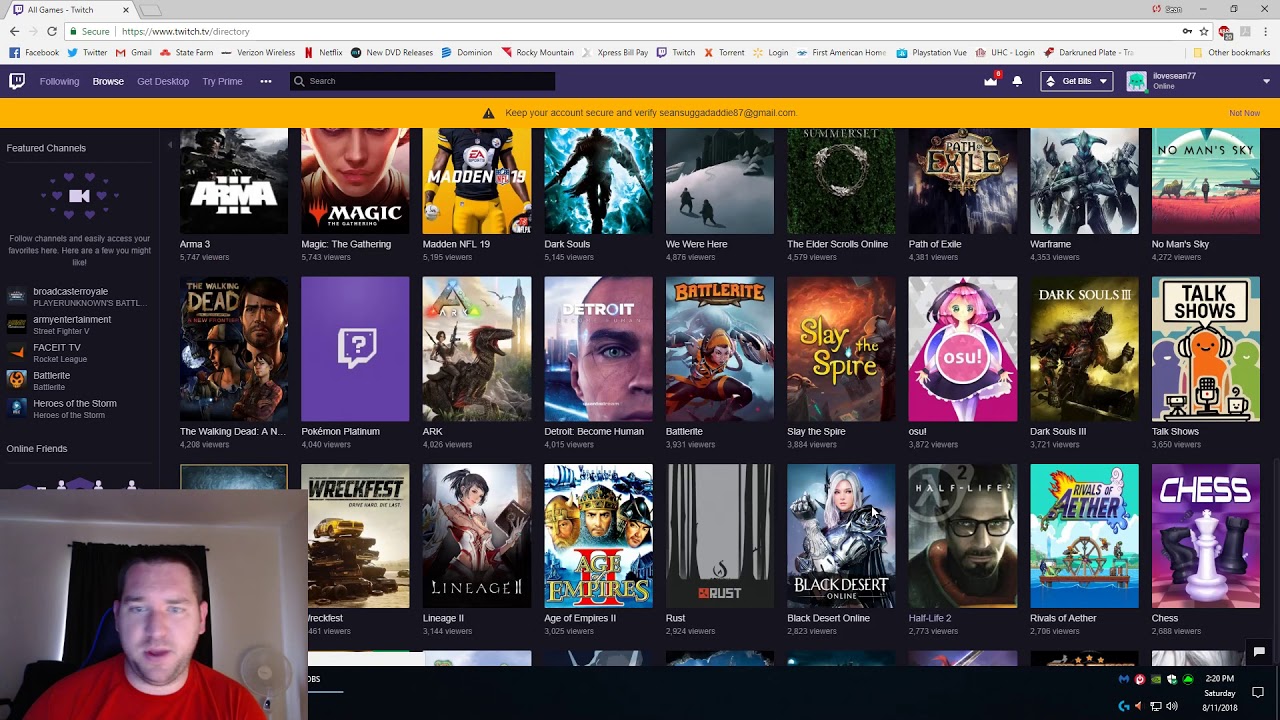Open the Dark Souls game cover
The image size is (1280, 720).
click(x=598, y=181)
